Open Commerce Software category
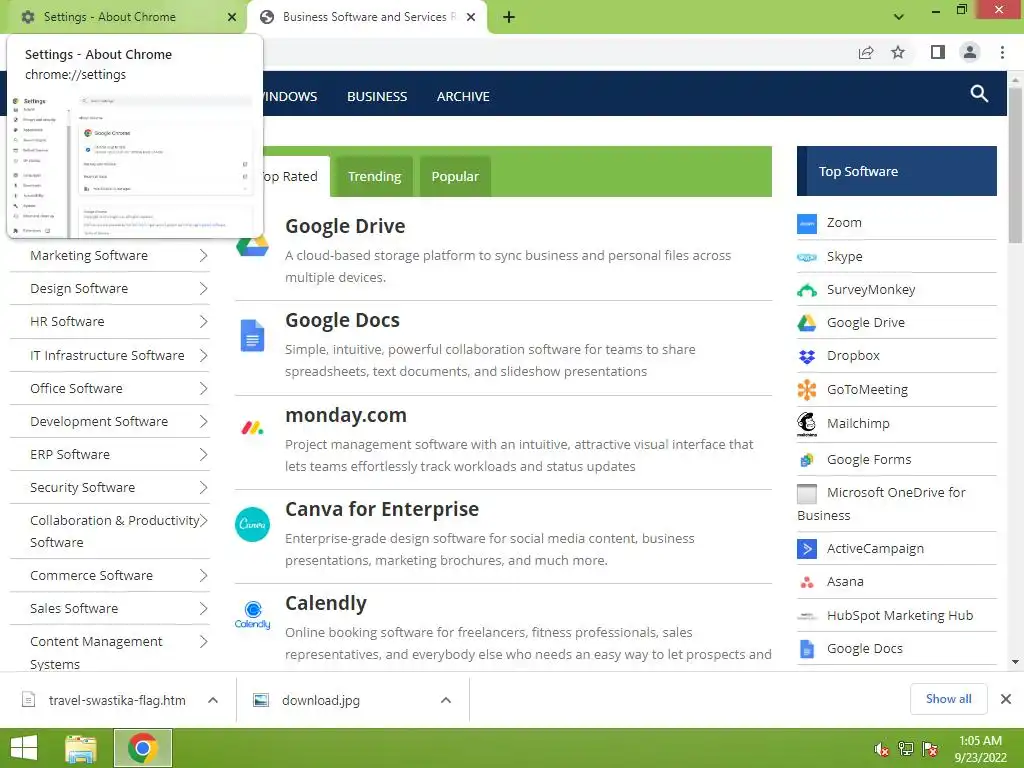This screenshot has width=1024, height=768. [91, 576]
